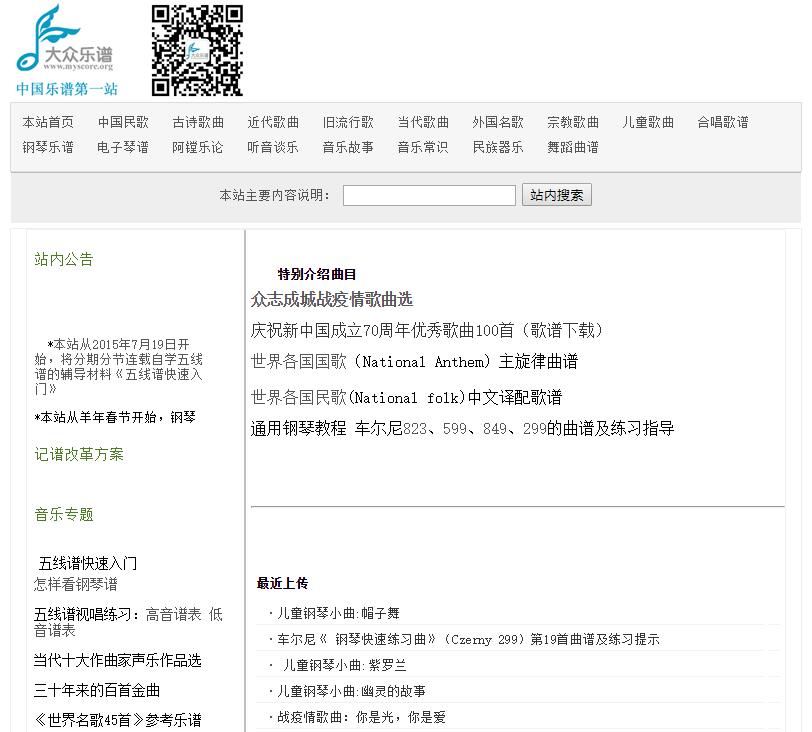Open 战疫情歌曲:你是光,你是爱 entry
Screen dimensions: 812x732
(361, 717)
